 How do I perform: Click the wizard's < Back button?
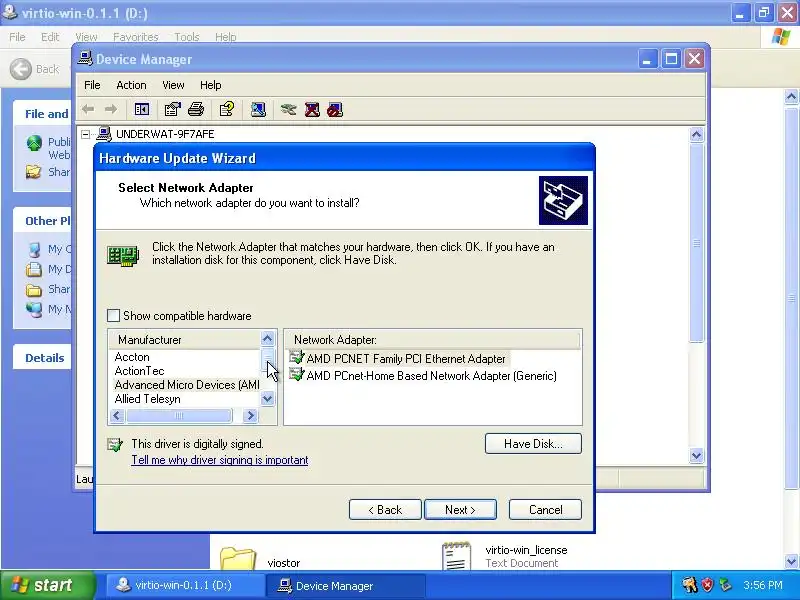pos(385,510)
